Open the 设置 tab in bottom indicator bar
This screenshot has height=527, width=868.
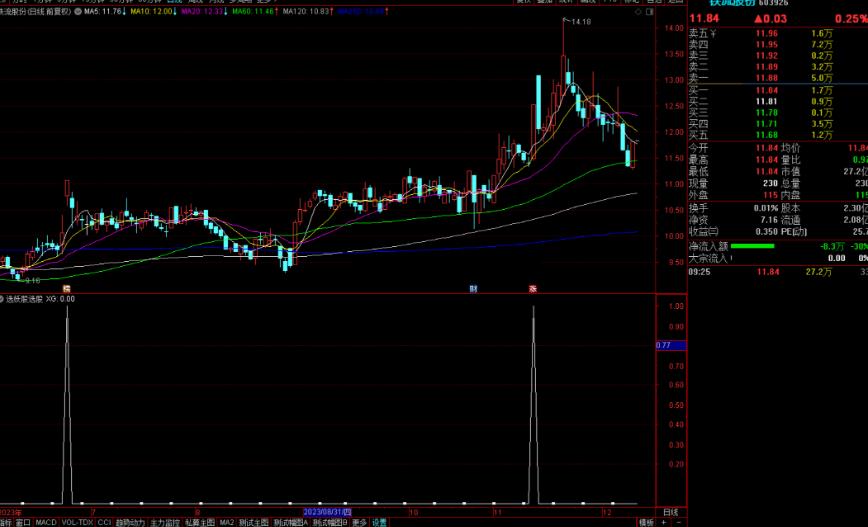point(379,523)
